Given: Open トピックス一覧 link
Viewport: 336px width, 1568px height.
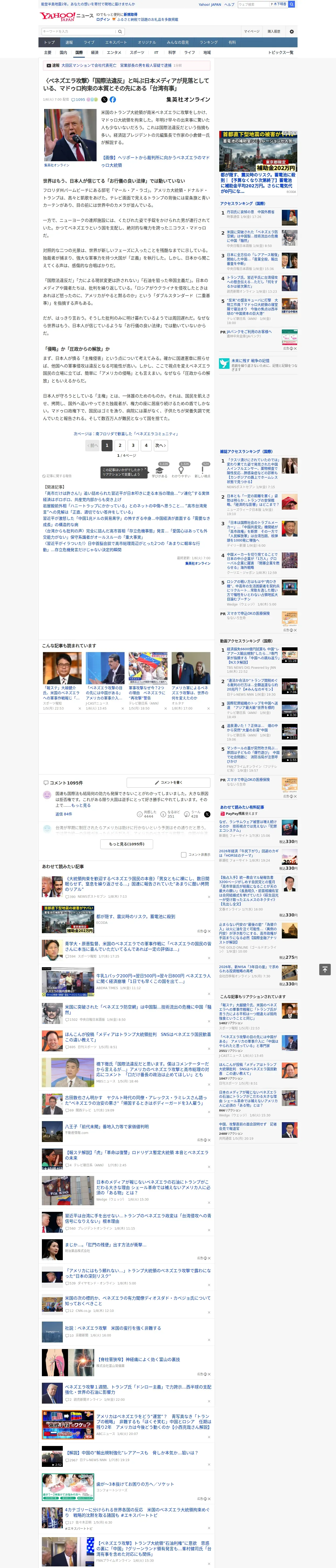Looking at the screenshot, I should click(281, 52).
